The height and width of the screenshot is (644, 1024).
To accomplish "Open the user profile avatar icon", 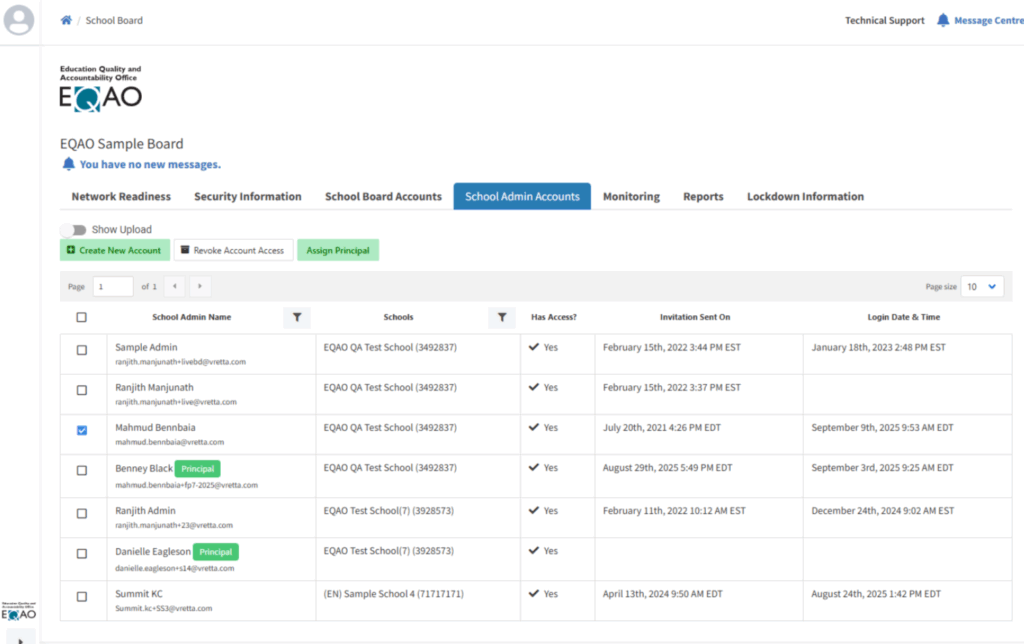I will (x=19, y=20).
